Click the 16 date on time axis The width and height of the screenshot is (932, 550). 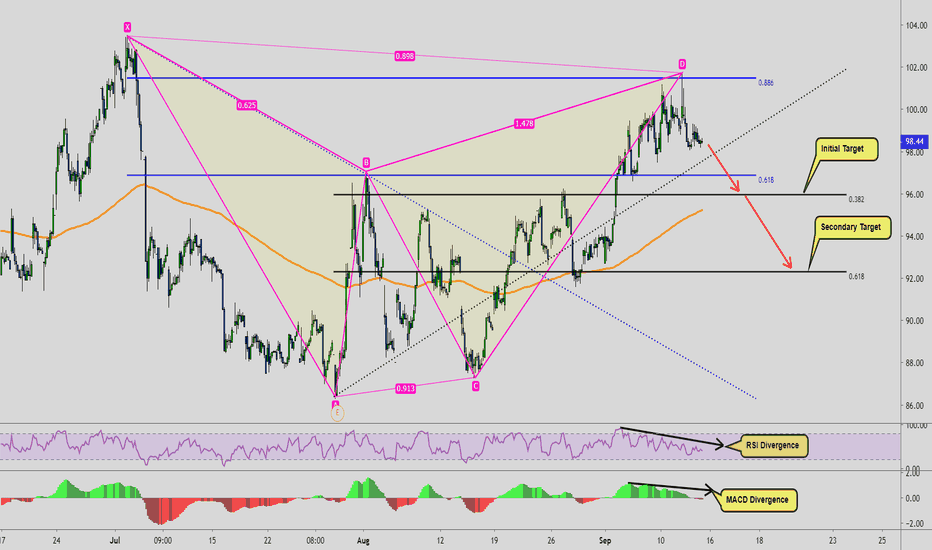pos(710,540)
